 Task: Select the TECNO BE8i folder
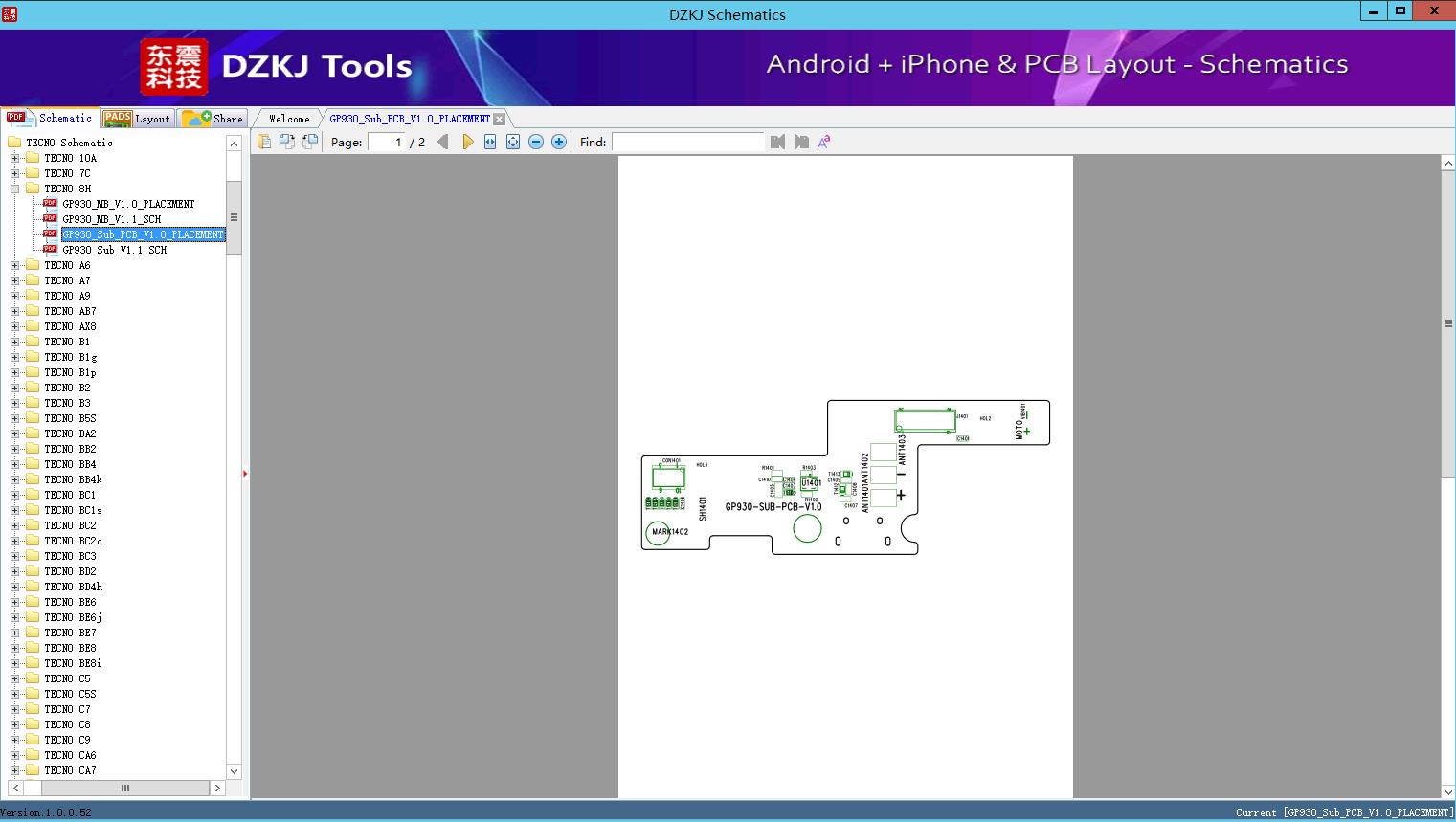click(x=73, y=663)
